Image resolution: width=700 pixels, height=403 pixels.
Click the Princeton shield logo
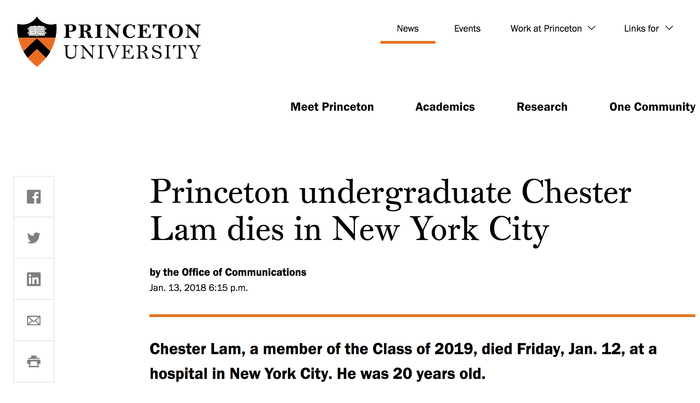tap(35, 41)
